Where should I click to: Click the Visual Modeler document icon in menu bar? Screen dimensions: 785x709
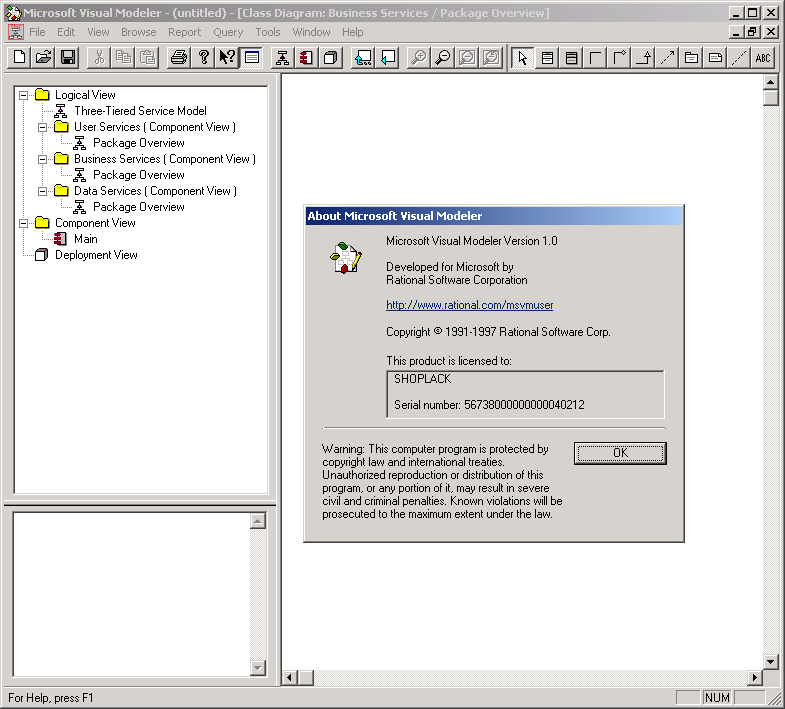16,32
